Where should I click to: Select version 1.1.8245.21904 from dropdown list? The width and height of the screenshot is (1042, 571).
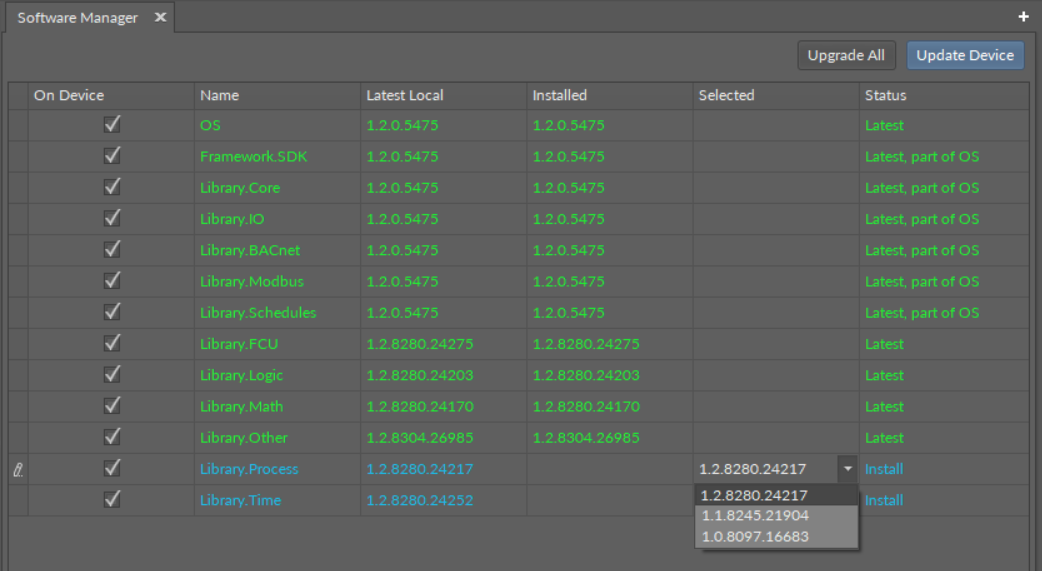[755, 516]
